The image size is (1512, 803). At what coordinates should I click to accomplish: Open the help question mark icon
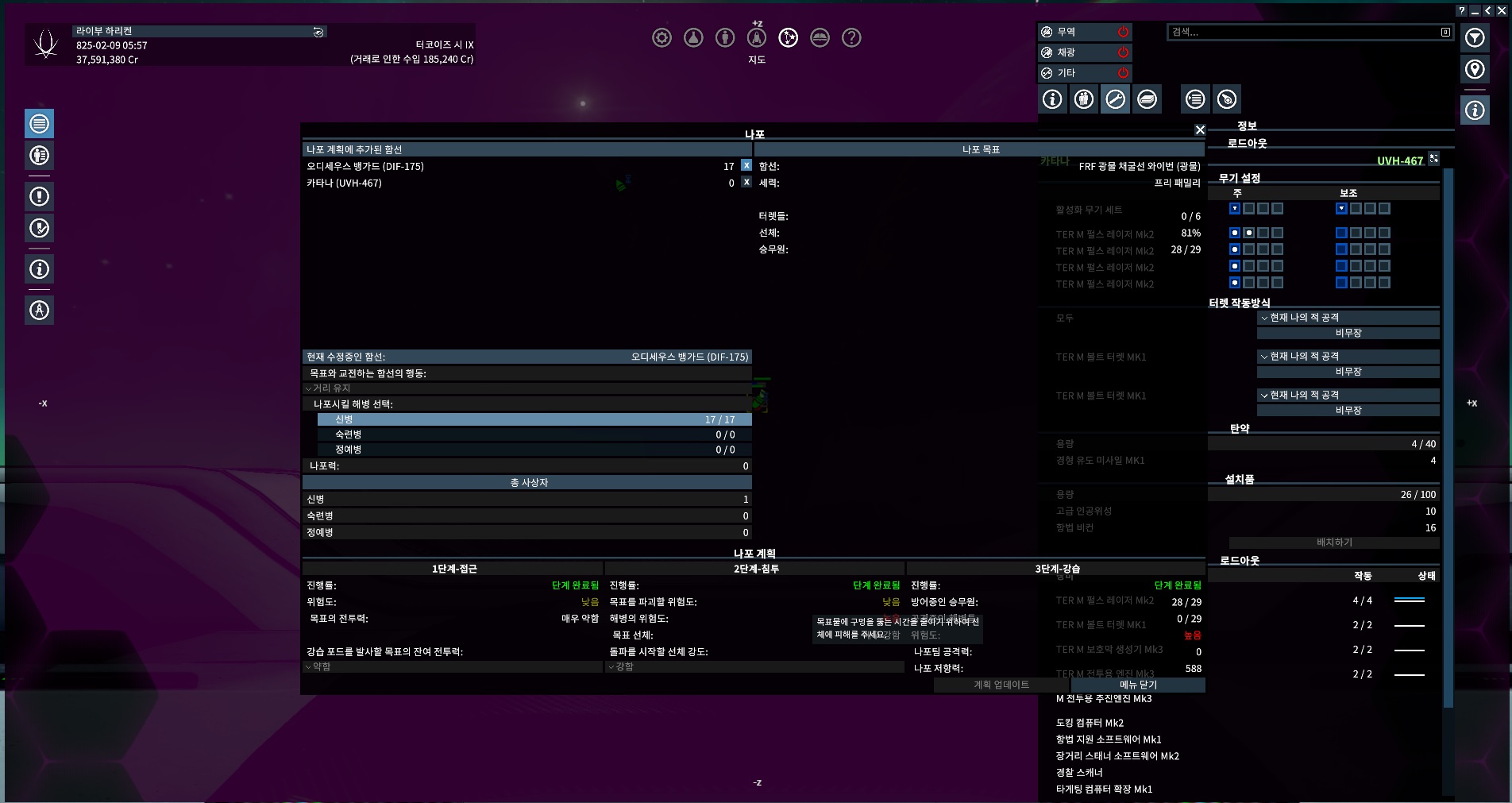pyautogui.click(x=851, y=37)
